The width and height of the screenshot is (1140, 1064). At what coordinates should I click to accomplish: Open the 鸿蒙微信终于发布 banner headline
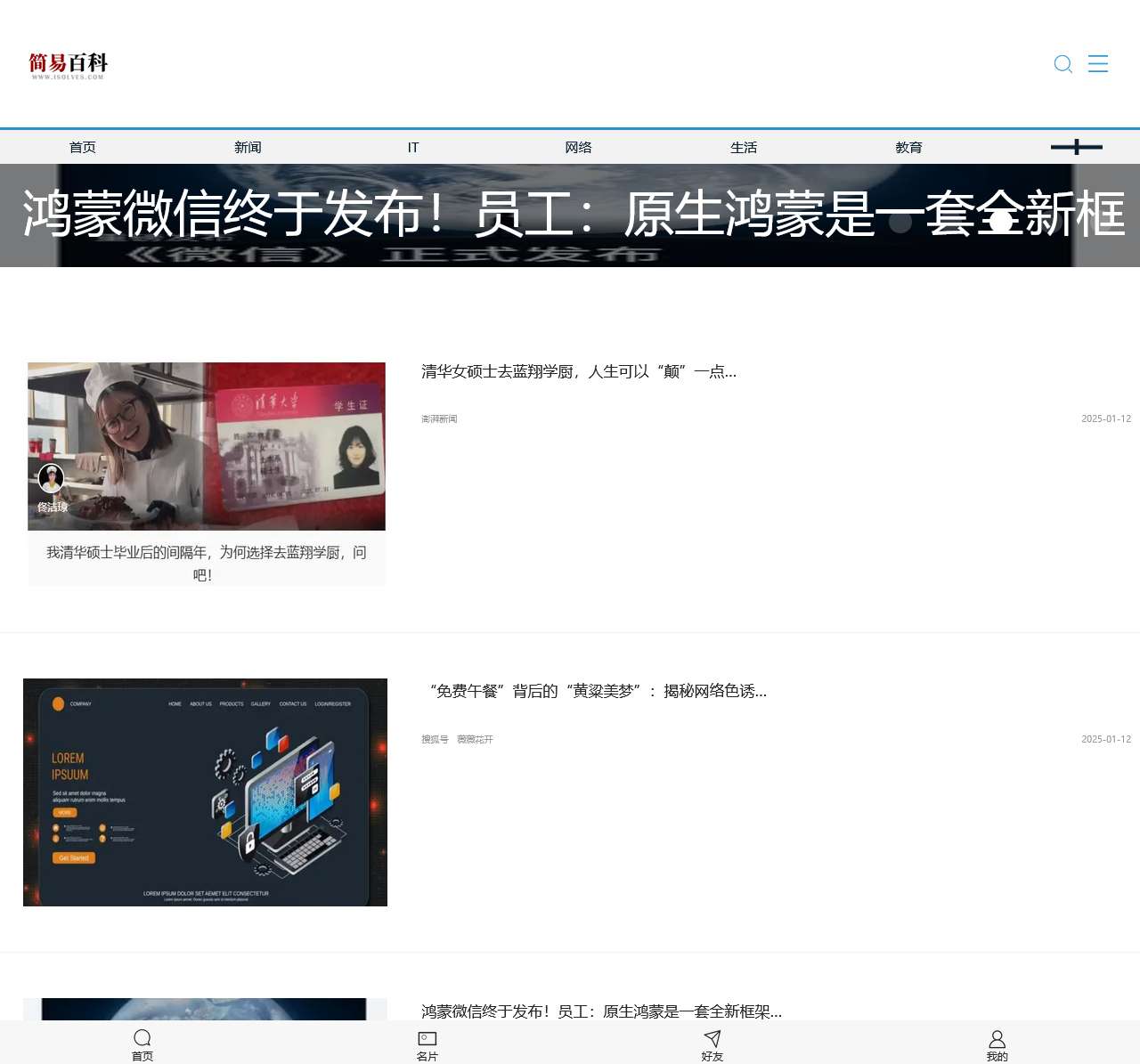point(574,214)
